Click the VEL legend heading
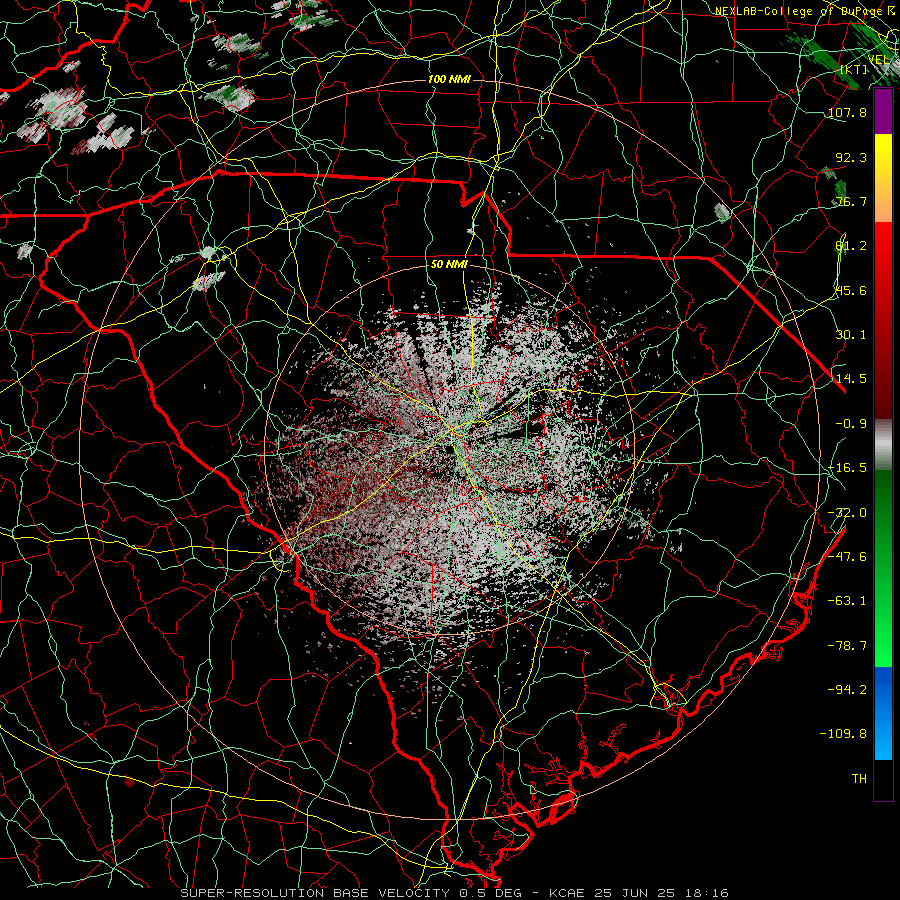The height and width of the screenshot is (900, 900). tap(879, 60)
